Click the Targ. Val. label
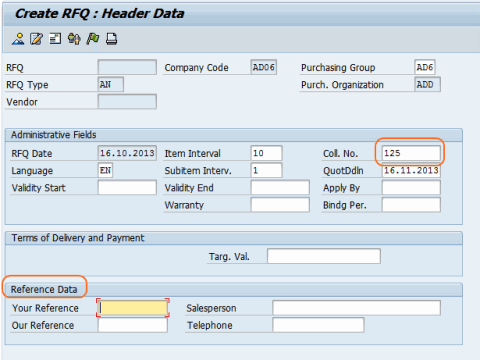Screen dimensions: 480x360 pyautogui.click(x=229, y=257)
